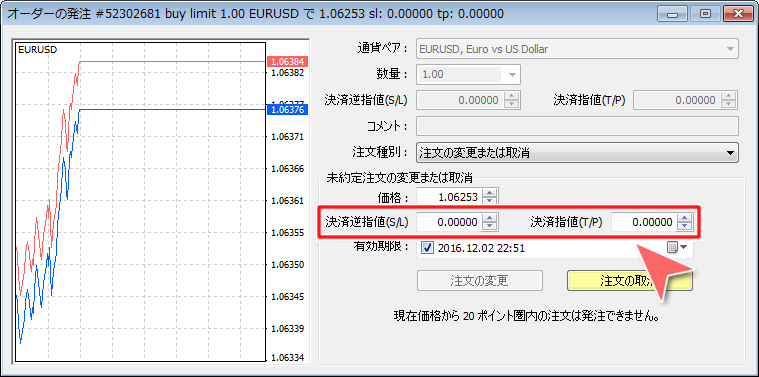Screen dimensions: 759x377
Task: Click the 注文の変更 modify button
Action: (479, 281)
